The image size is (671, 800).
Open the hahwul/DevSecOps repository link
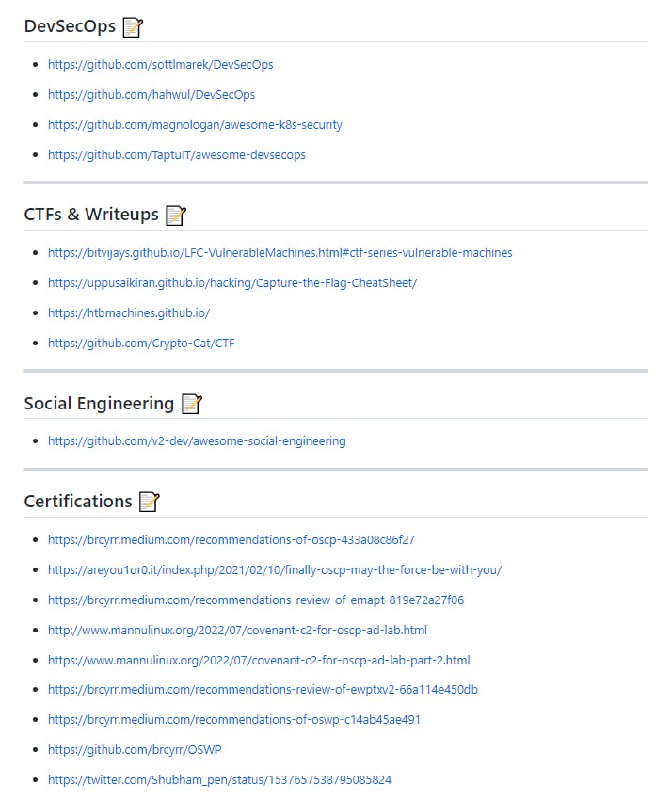pos(151,94)
